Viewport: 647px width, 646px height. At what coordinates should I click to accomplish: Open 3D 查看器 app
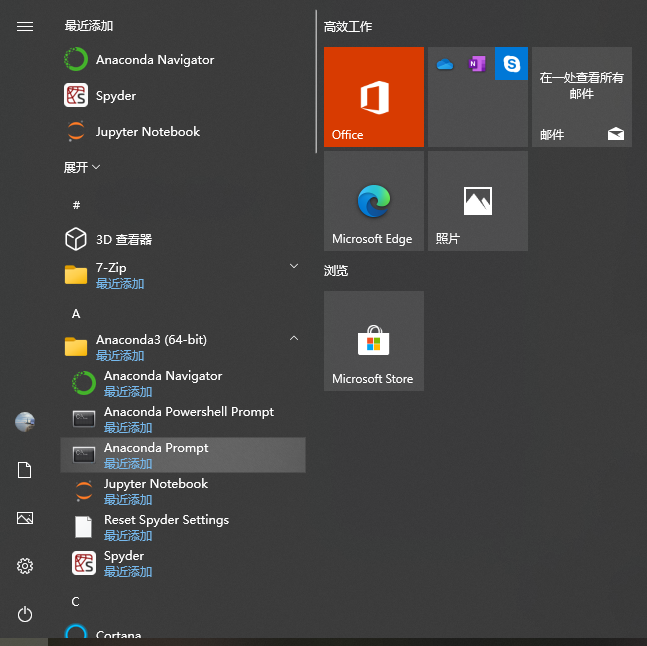[x=183, y=239]
